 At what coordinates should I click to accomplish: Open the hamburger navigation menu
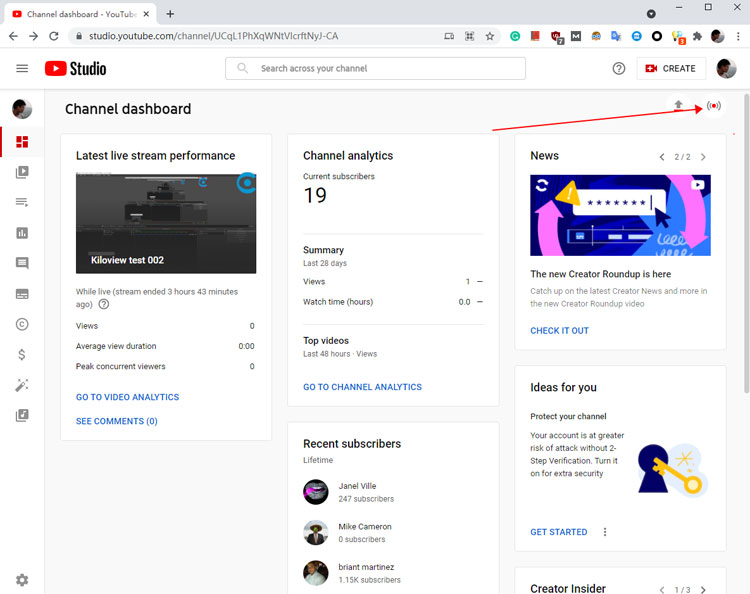pyautogui.click(x=22, y=68)
